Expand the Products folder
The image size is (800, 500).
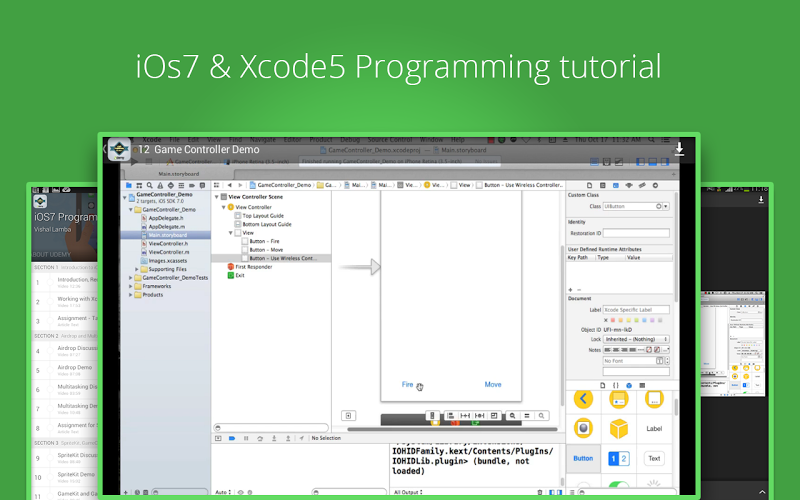click(131, 295)
